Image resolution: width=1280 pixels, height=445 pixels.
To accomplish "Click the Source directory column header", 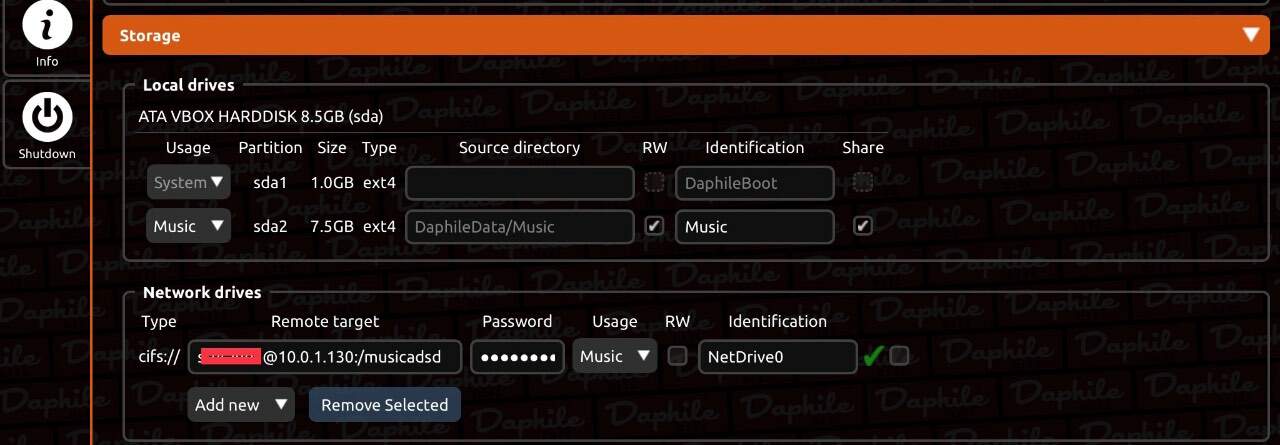I will pos(519,147).
